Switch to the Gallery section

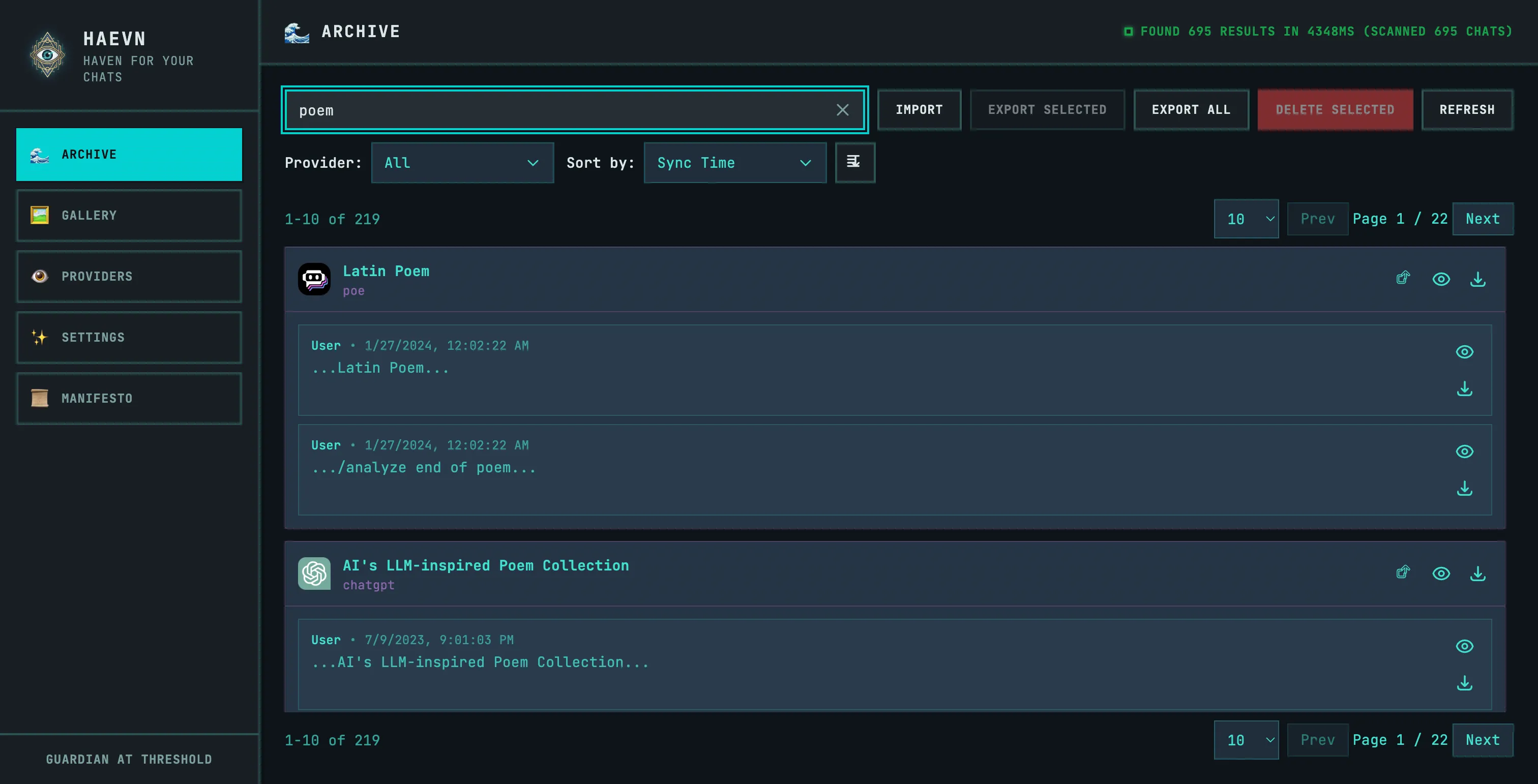129,216
